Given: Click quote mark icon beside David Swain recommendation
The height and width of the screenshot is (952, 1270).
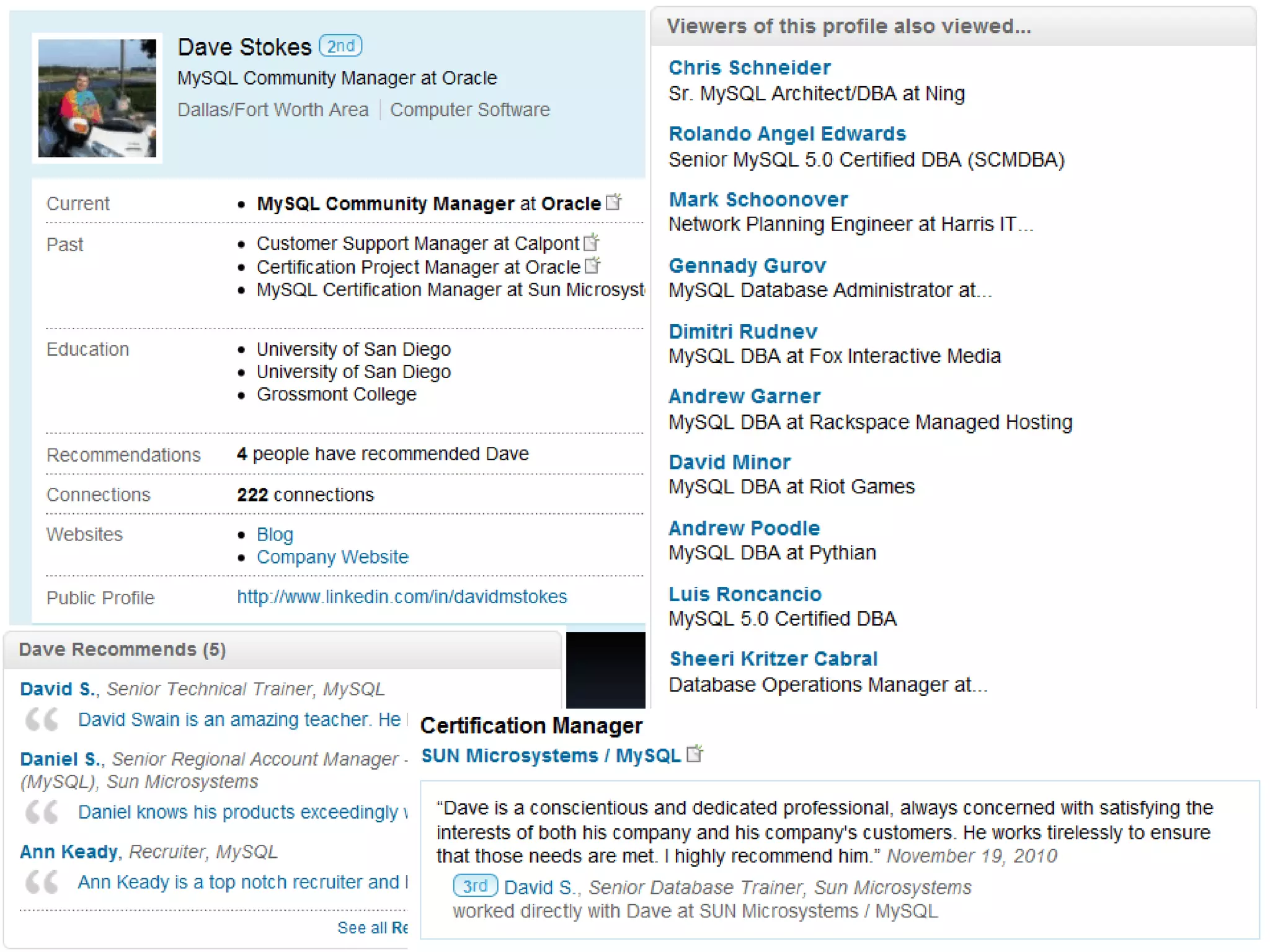Looking at the screenshot, I should click(42, 720).
